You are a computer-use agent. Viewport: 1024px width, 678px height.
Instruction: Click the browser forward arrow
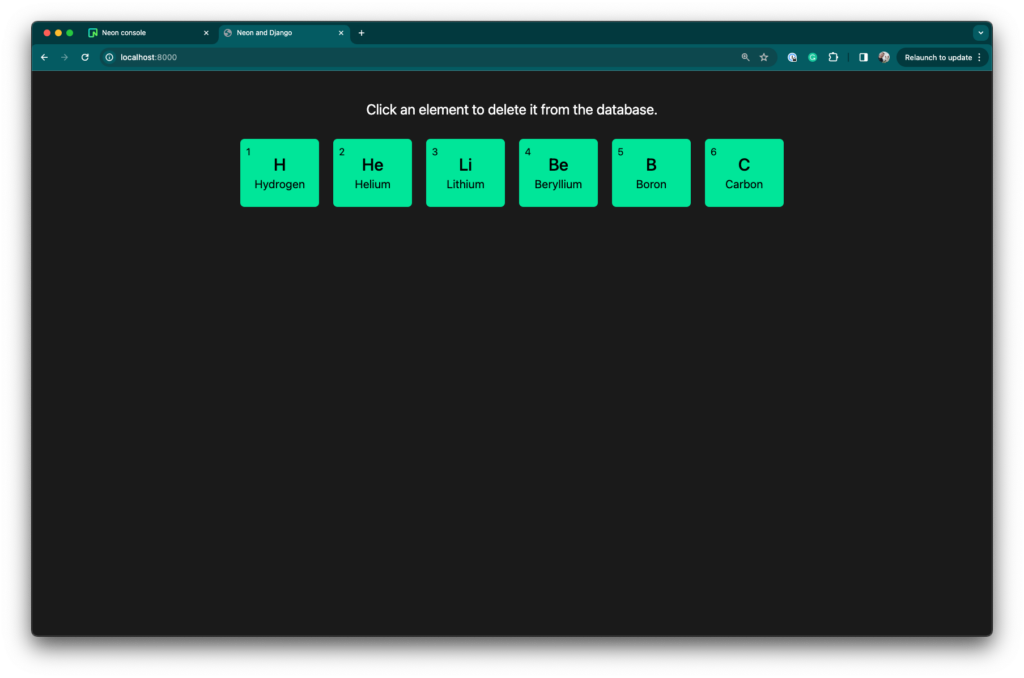tap(65, 57)
